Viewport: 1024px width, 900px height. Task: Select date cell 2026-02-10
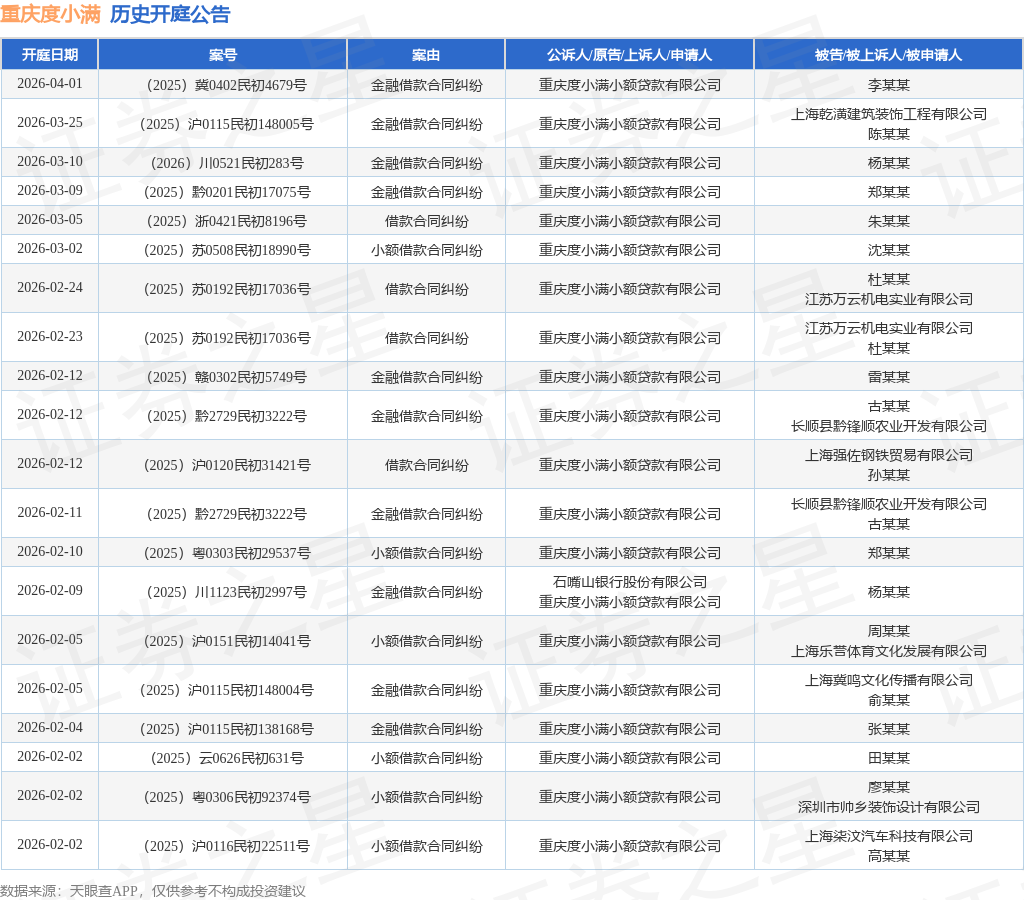coord(50,552)
